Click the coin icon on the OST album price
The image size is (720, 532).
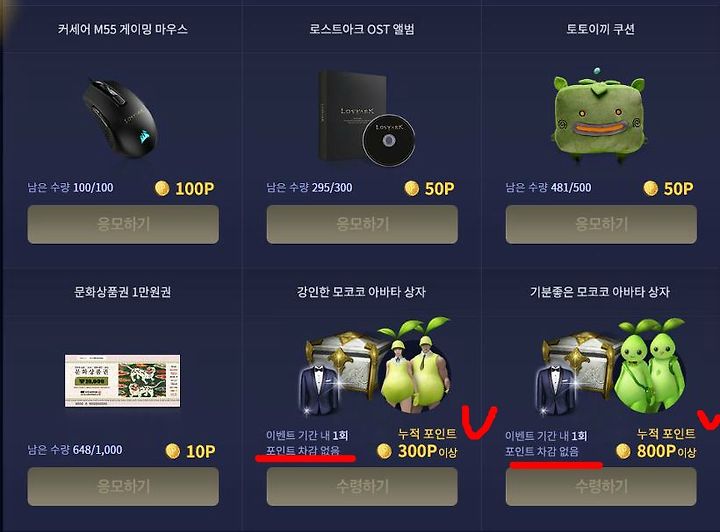411,188
